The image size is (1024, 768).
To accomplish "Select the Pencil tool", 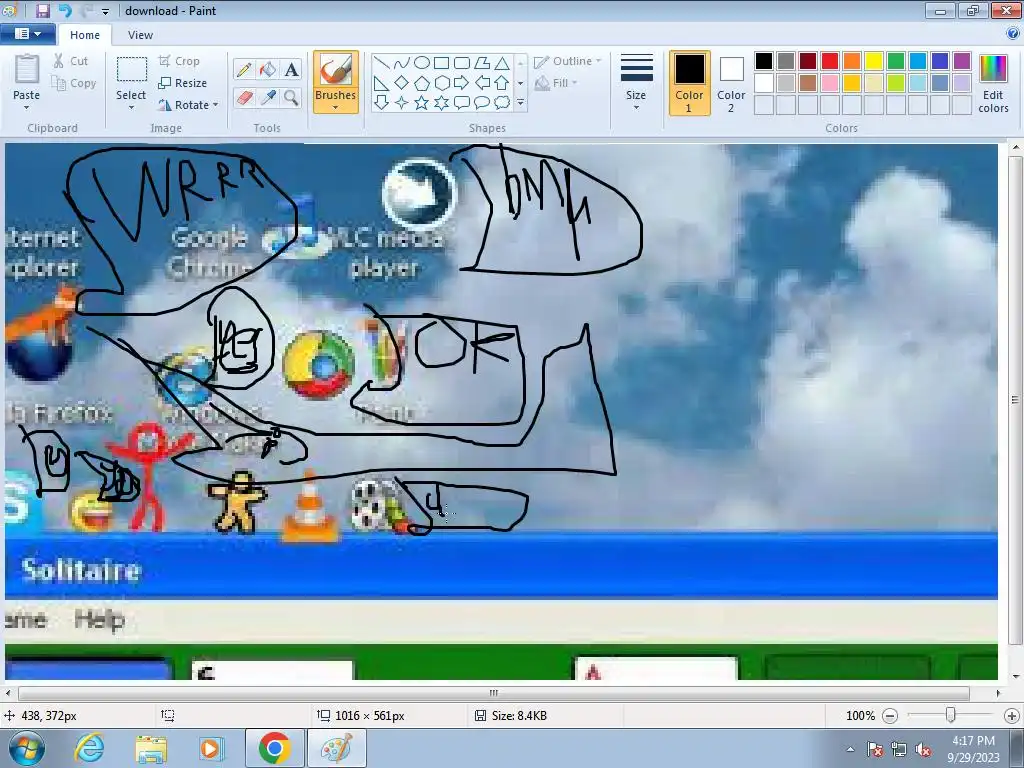I will (x=244, y=70).
